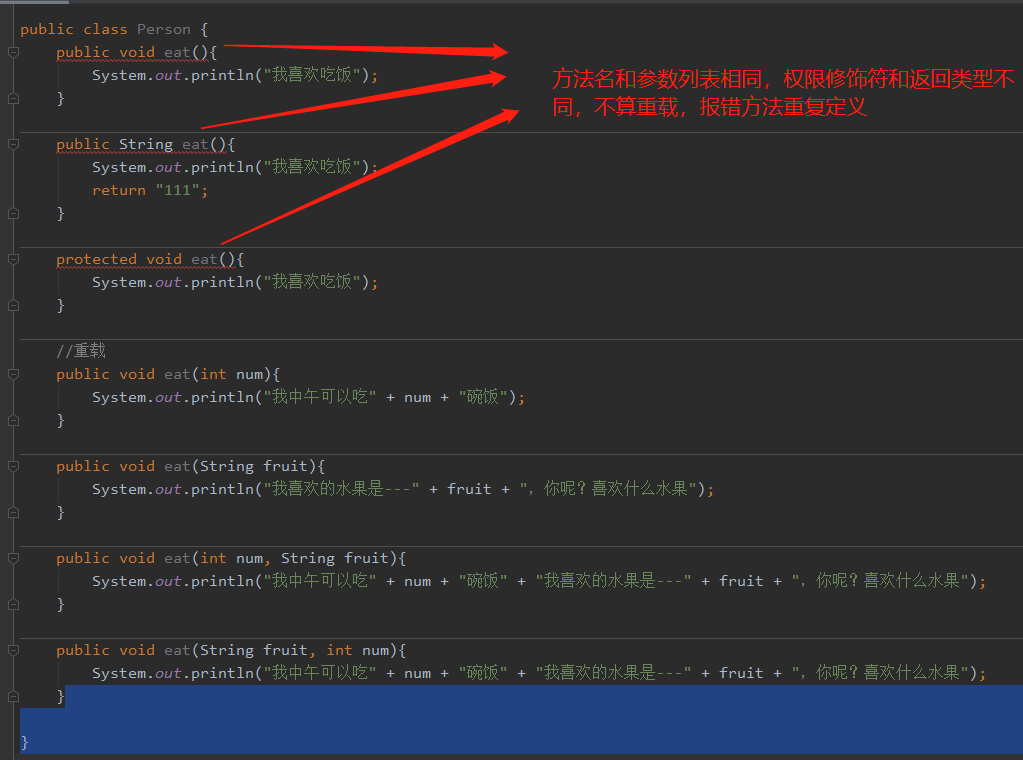The image size is (1023, 760).
Task: Collapse the eat(String fruit, int num) method
Action: click(13, 650)
